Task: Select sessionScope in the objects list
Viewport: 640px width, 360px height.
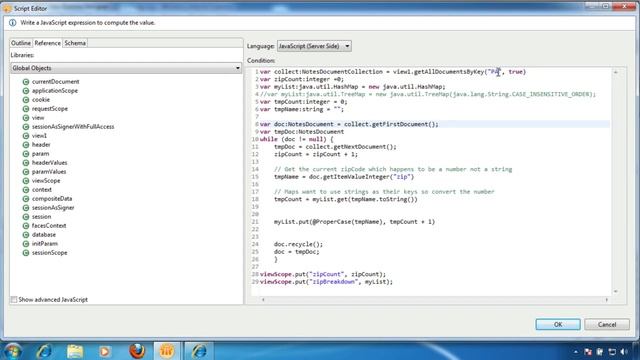Action: coord(49,253)
